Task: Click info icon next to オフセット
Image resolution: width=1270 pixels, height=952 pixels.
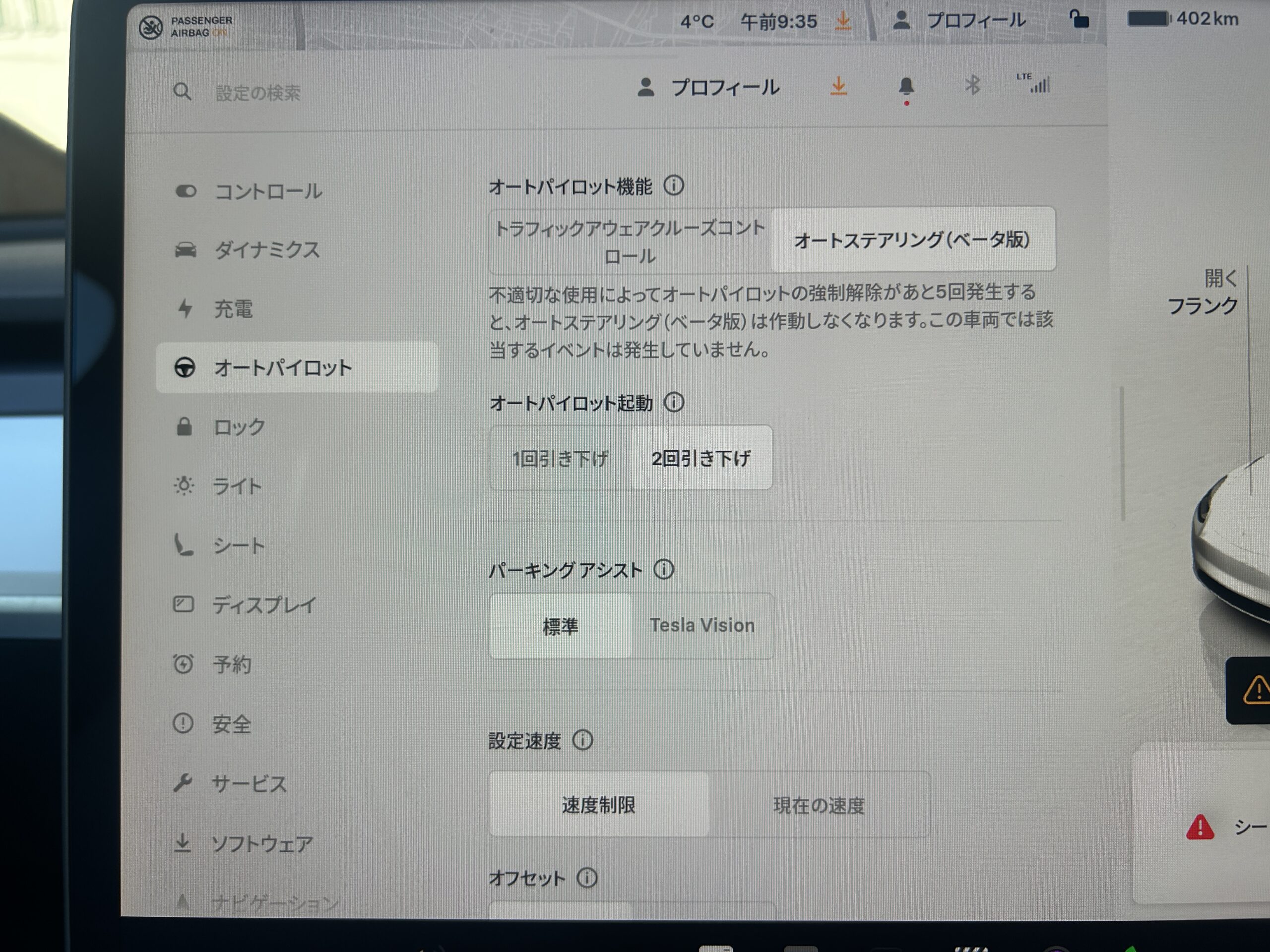Action: 587,878
